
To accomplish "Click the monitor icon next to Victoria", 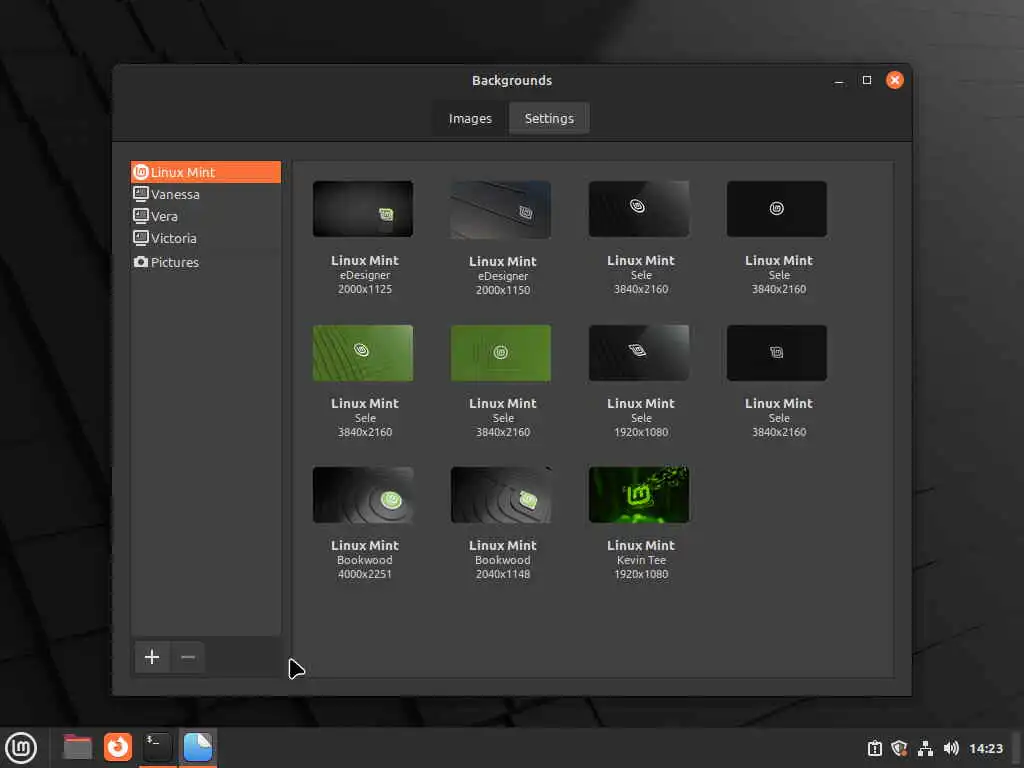I will click(x=140, y=238).
